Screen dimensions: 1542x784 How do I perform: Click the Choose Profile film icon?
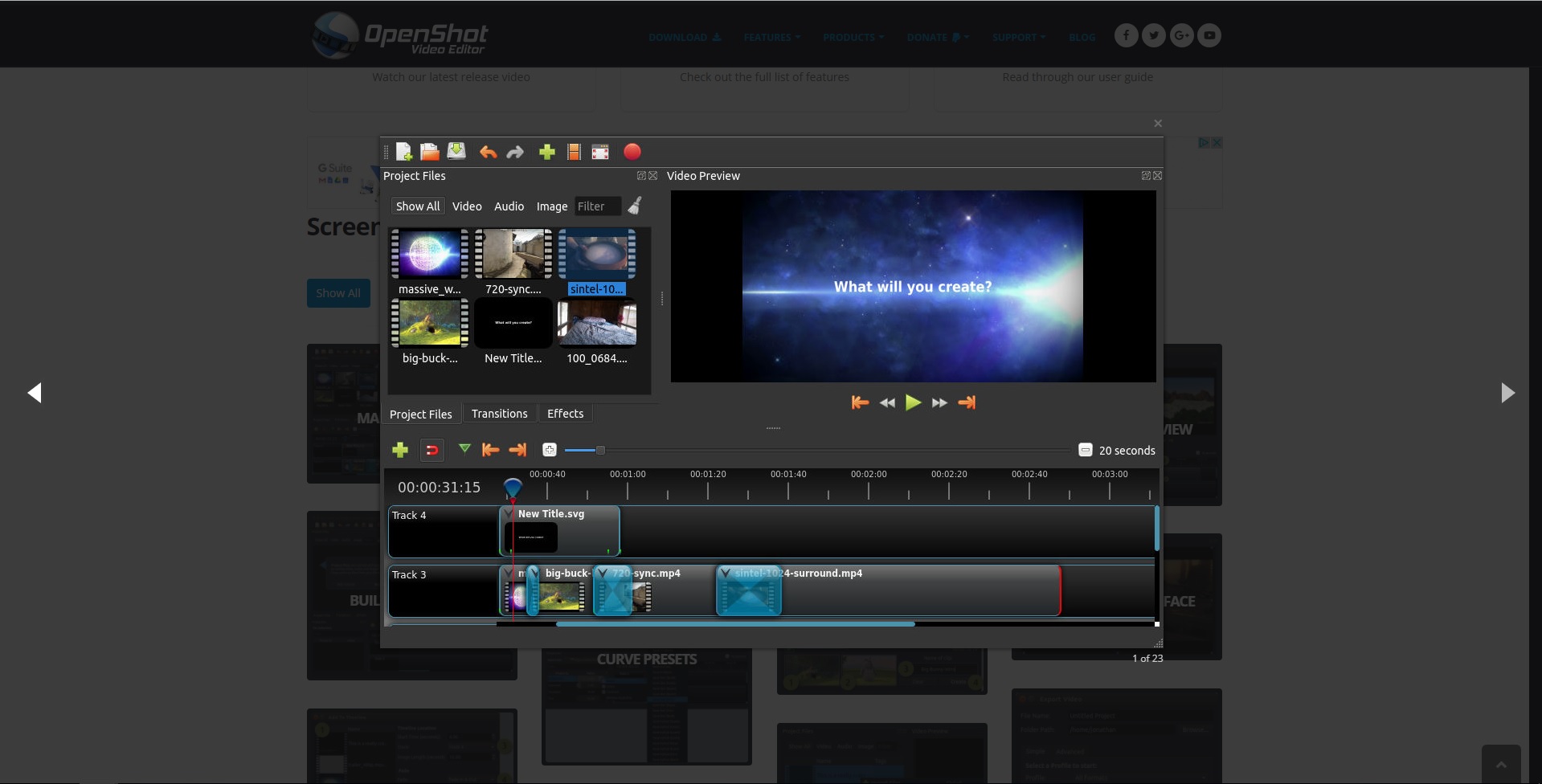(x=574, y=152)
